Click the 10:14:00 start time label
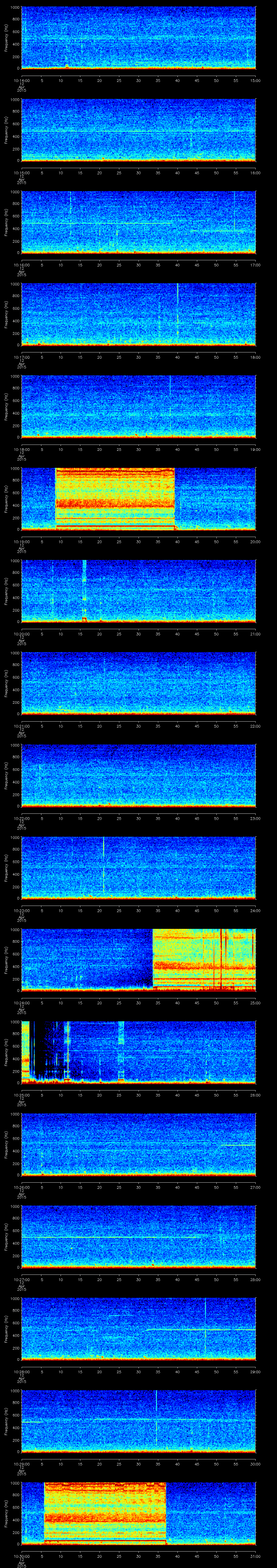277x1568 pixels. 21,80
